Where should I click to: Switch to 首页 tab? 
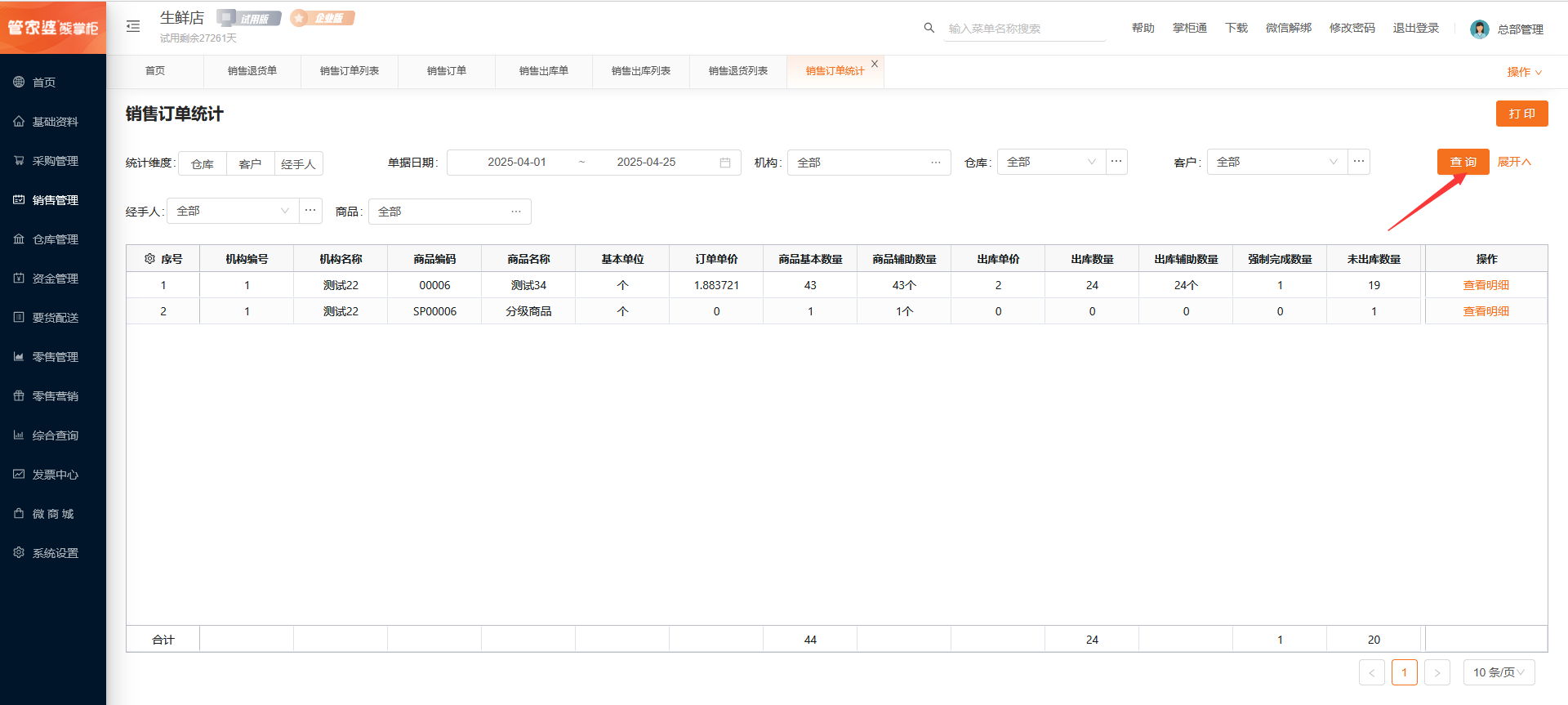pyautogui.click(x=155, y=71)
